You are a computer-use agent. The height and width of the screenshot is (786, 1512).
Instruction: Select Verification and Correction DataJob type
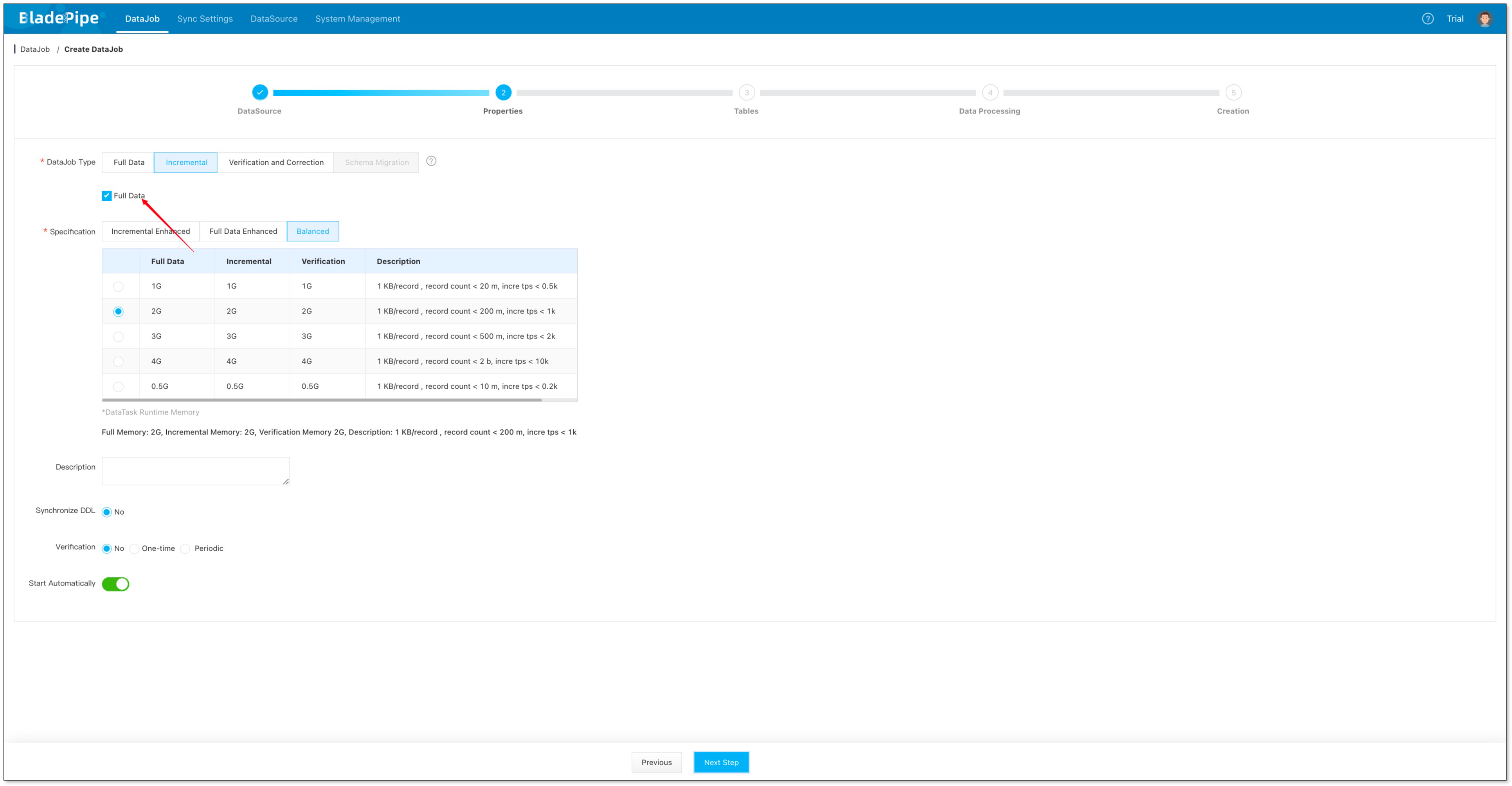tap(276, 162)
